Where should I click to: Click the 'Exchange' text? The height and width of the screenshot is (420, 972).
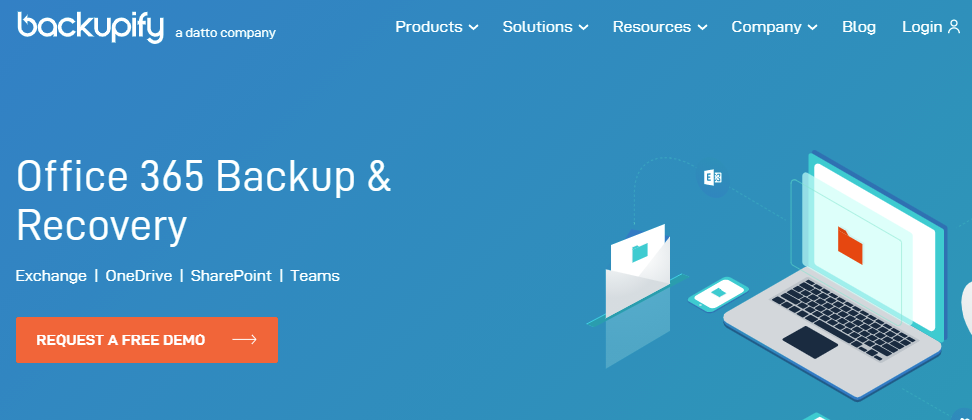point(51,276)
